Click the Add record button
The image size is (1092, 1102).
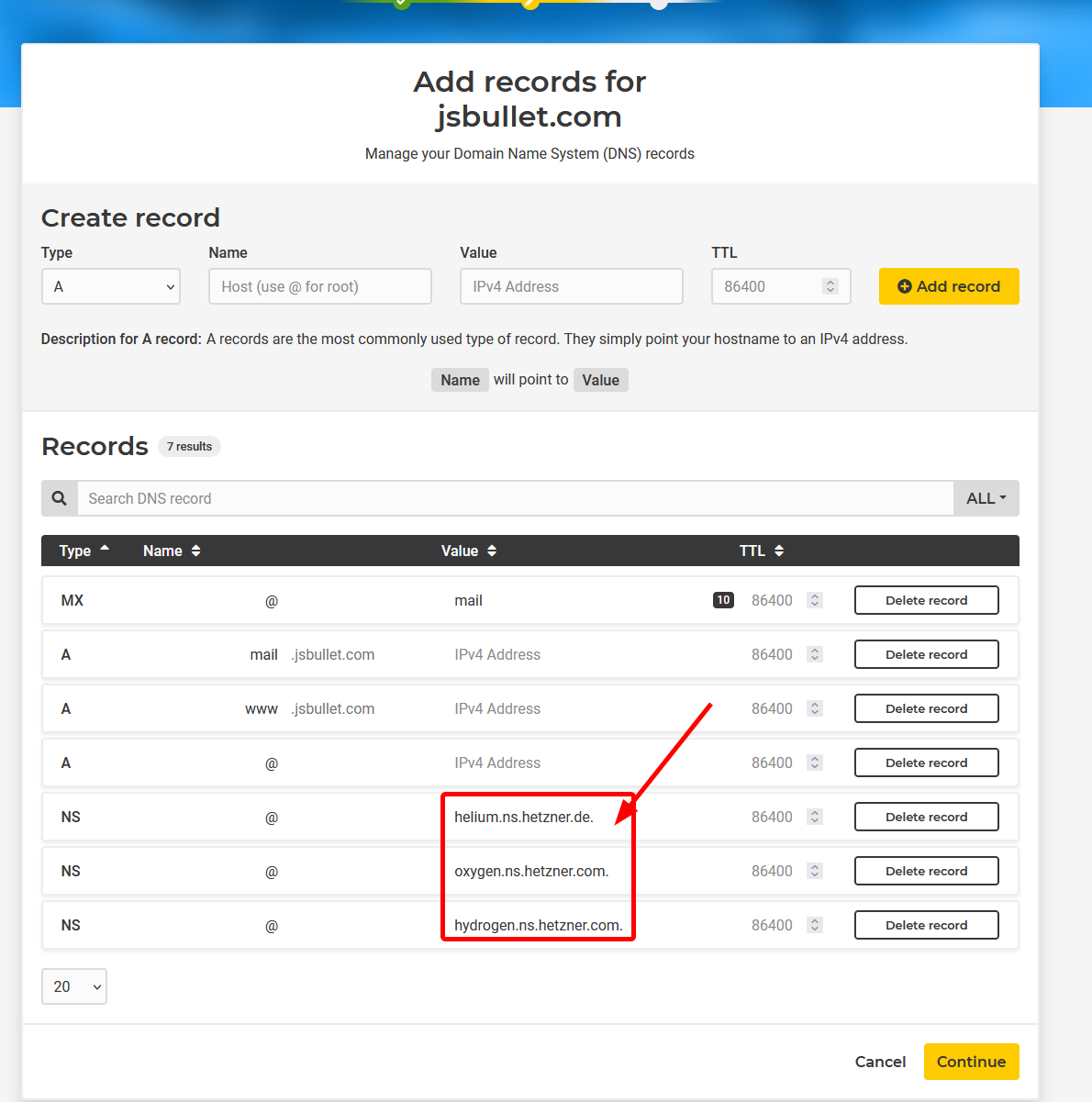pyautogui.click(x=949, y=286)
